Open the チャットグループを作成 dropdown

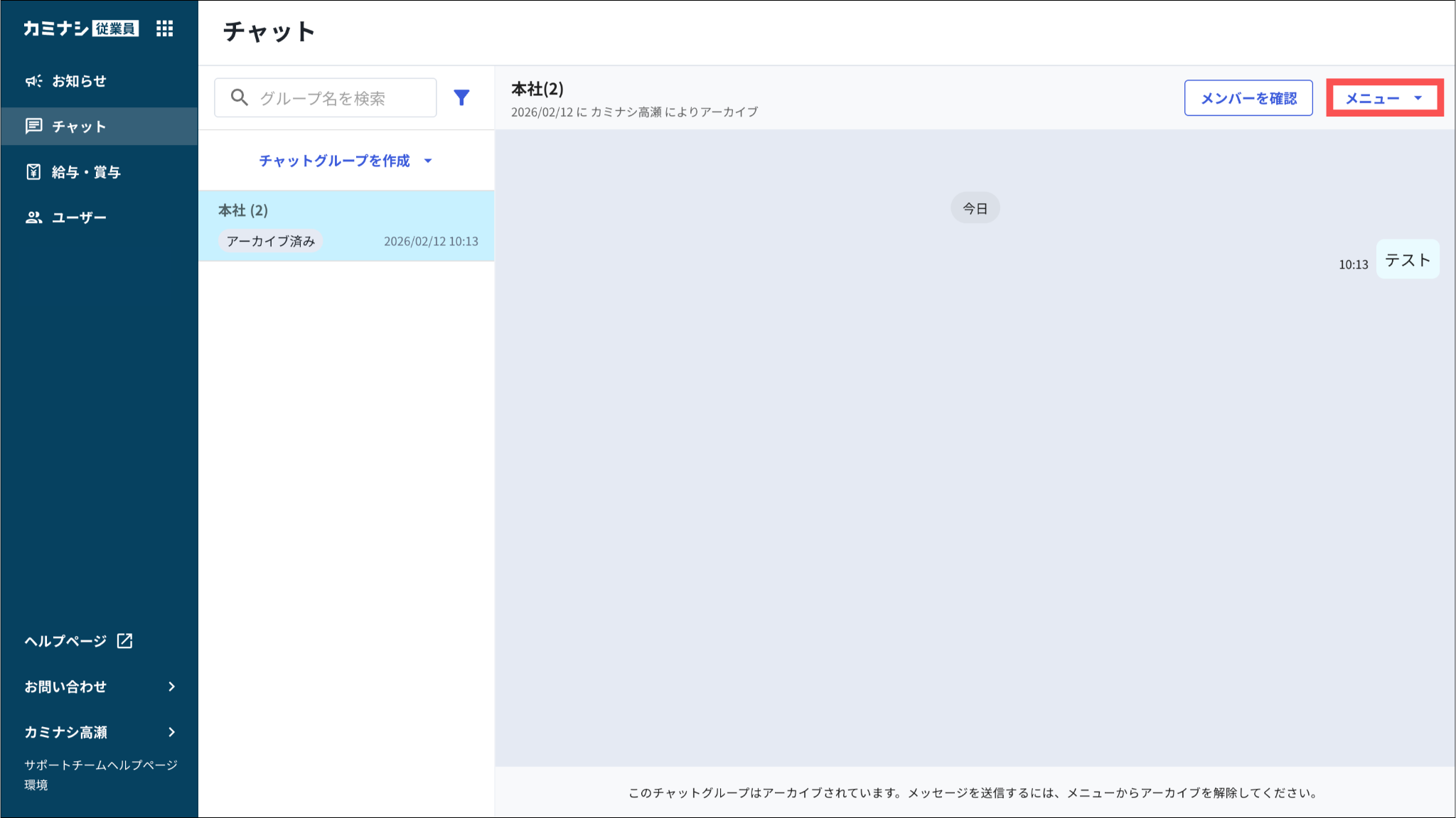coord(346,161)
